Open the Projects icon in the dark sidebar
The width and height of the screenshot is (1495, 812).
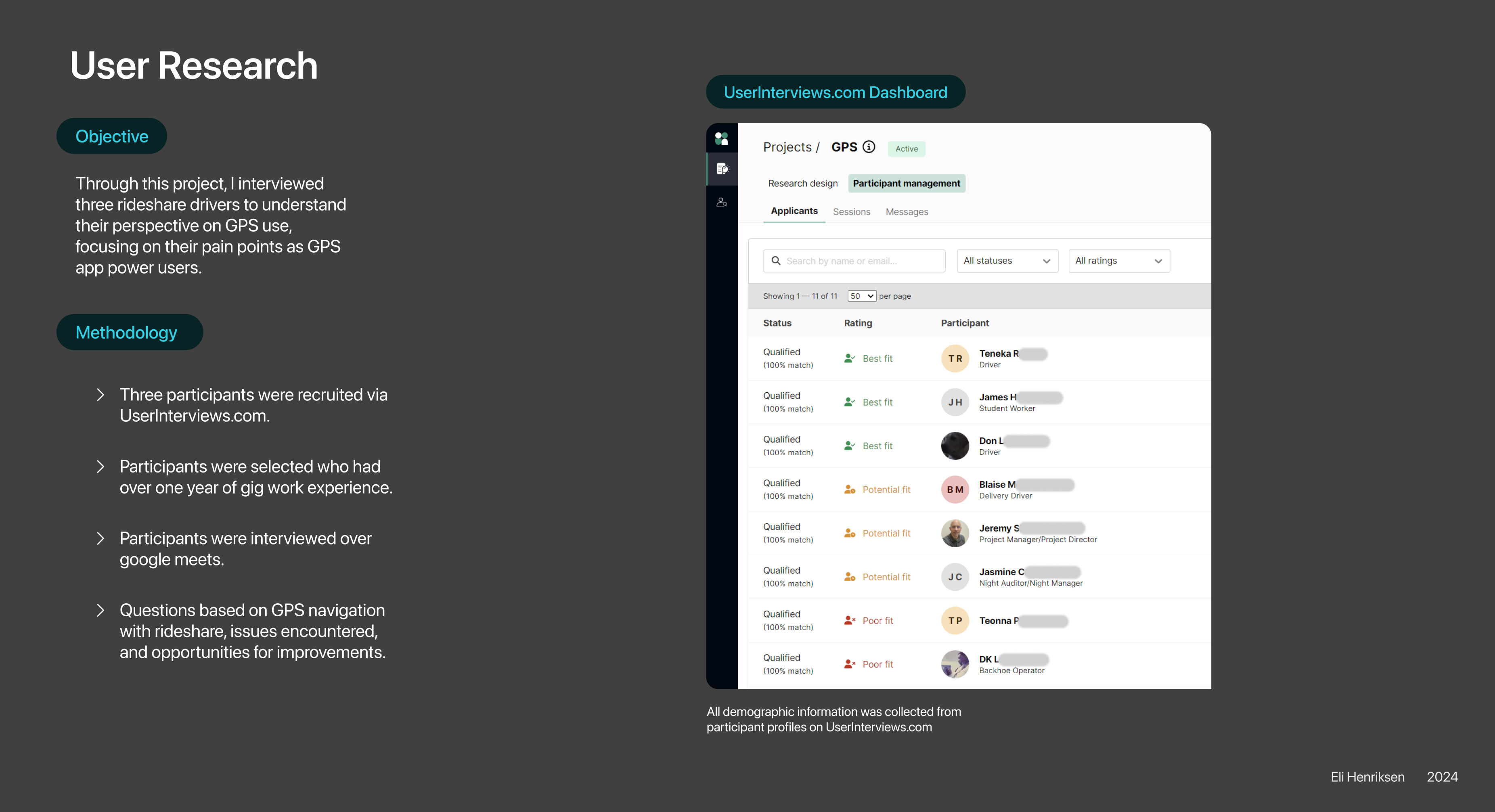click(x=722, y=169)
